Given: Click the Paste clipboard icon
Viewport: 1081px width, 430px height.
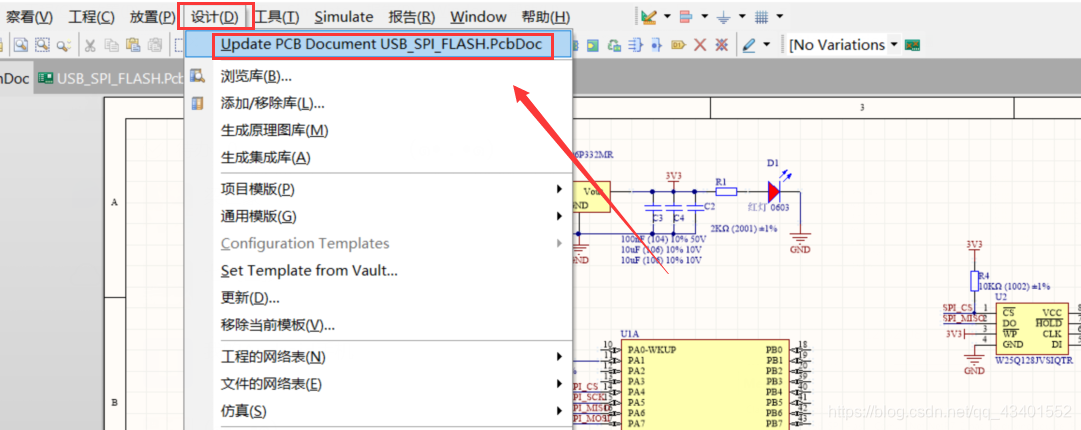Looking at the screenshot, I should point(133,45).
